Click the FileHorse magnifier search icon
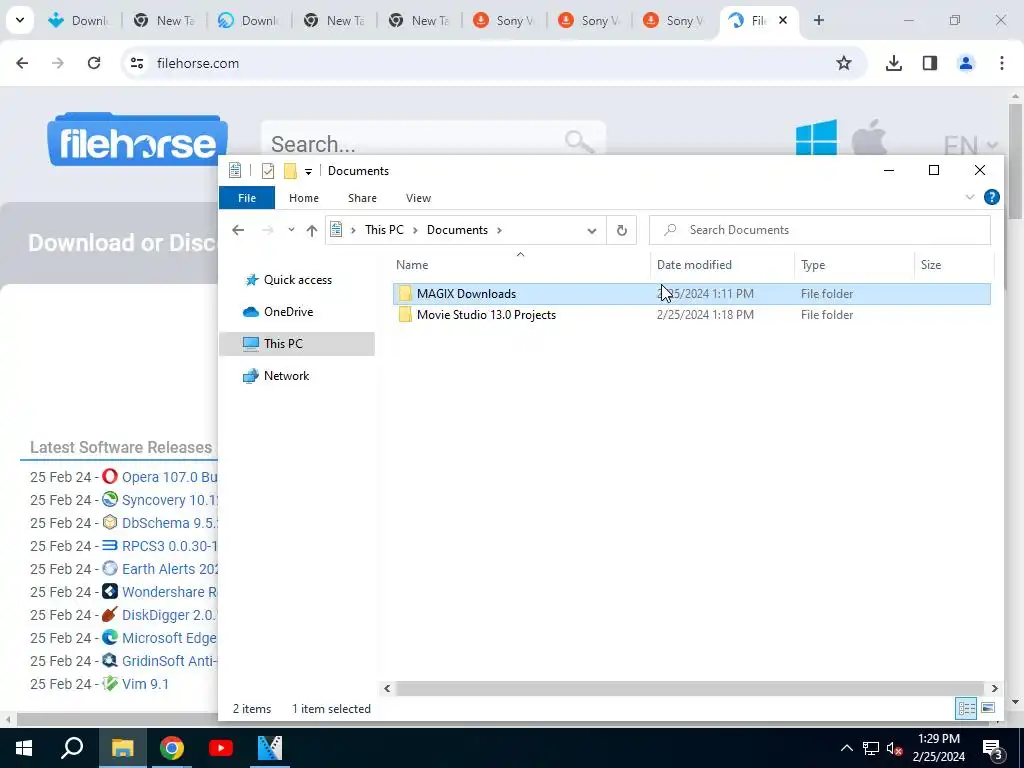The height and width of the screenshot is (768, 1024). (x=579, y=142)
